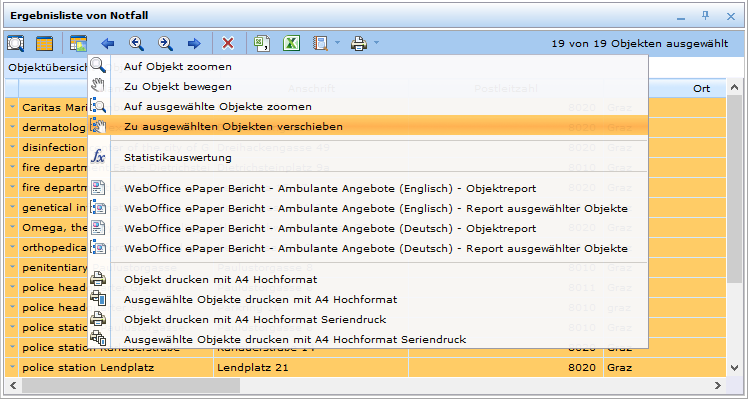The image size is (748, 399).
Task: Click the fx icon beside Statistikauswertung
Action: tap(98, 157)
